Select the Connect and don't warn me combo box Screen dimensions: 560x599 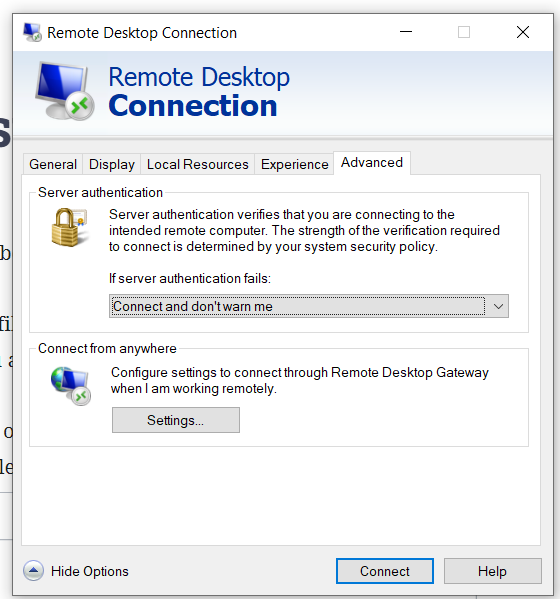click(x=309, y=306)
